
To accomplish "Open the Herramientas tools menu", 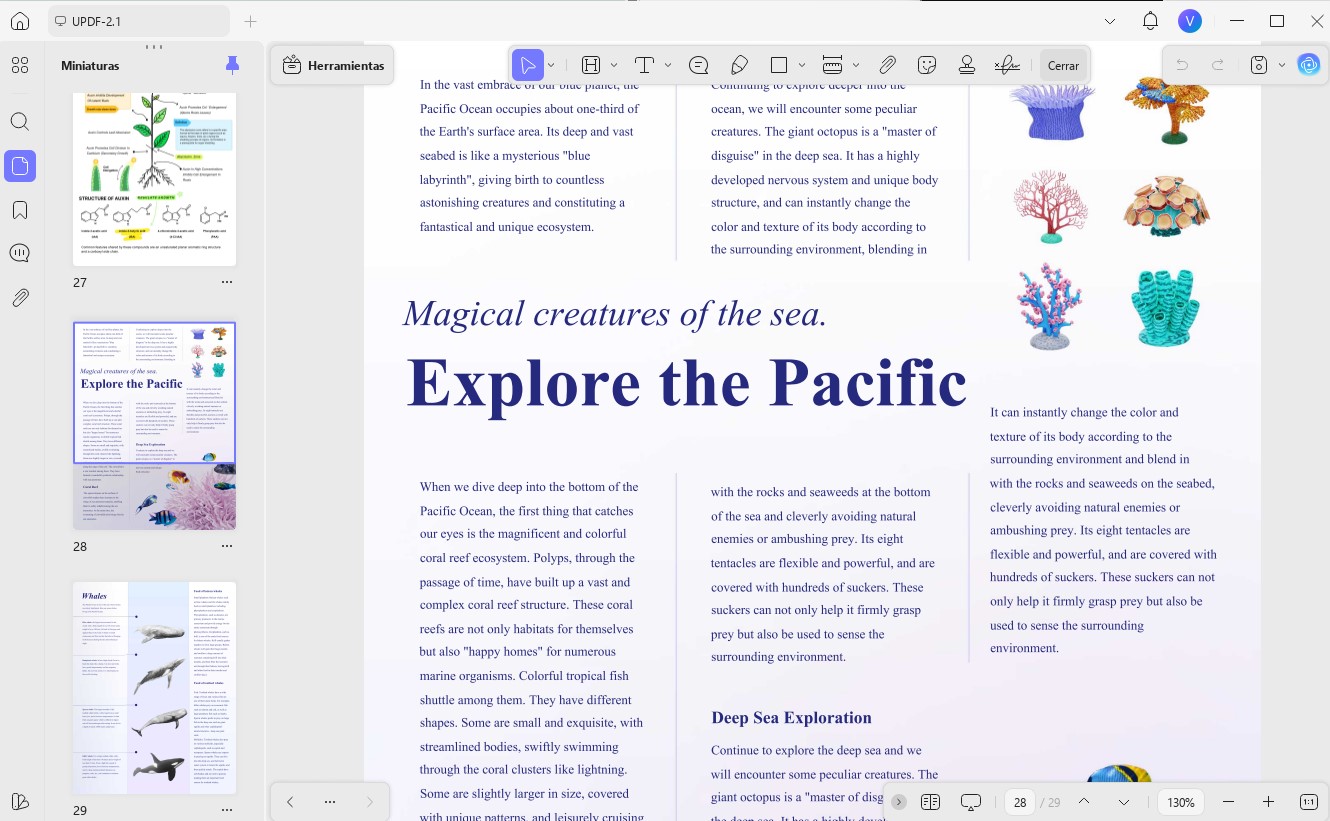I will point(333,66).
